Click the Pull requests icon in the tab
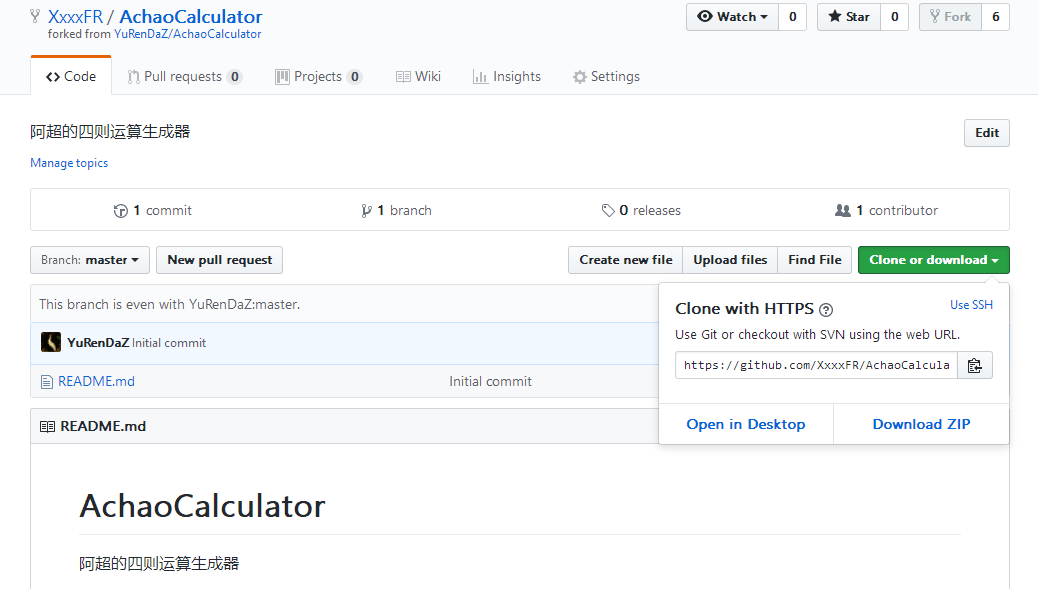 (133, 77)
